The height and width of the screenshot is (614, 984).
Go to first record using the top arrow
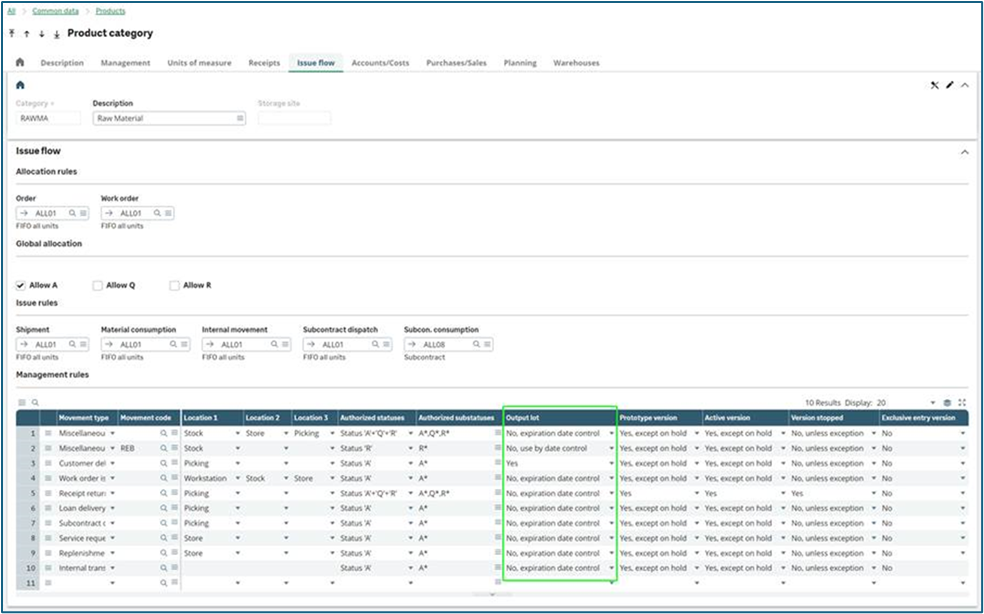[x=13, y=34]
